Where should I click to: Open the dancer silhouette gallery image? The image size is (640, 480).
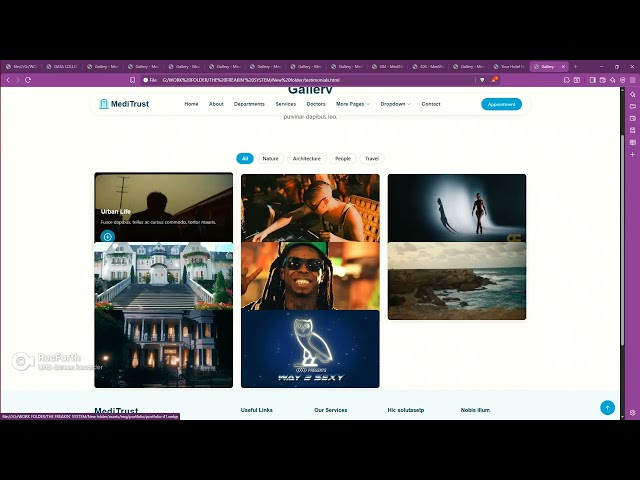[x=457, y=208]
